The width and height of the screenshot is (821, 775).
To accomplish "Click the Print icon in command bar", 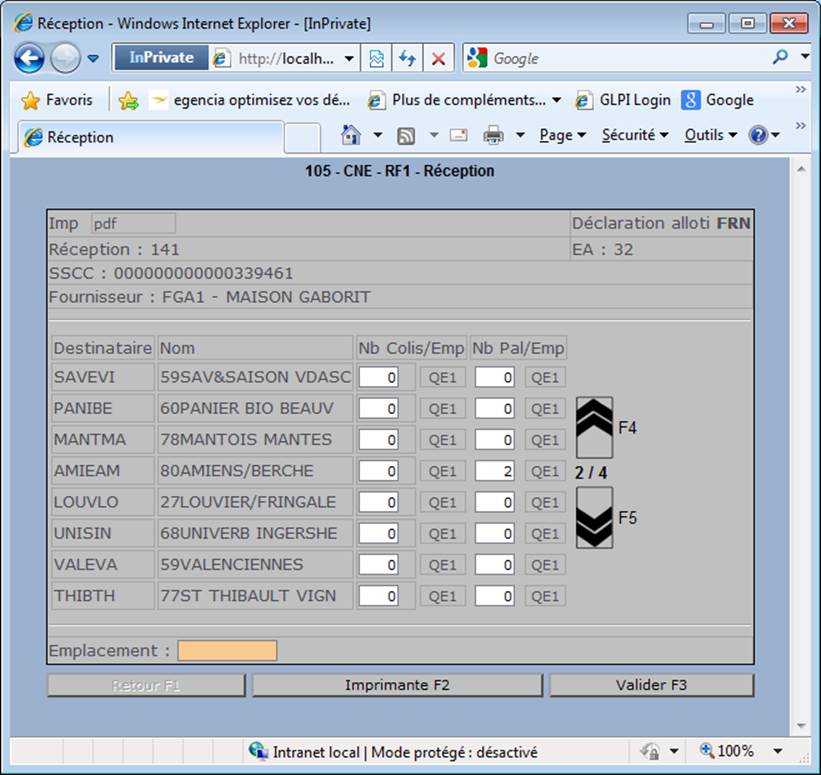I will coord(493,135).
